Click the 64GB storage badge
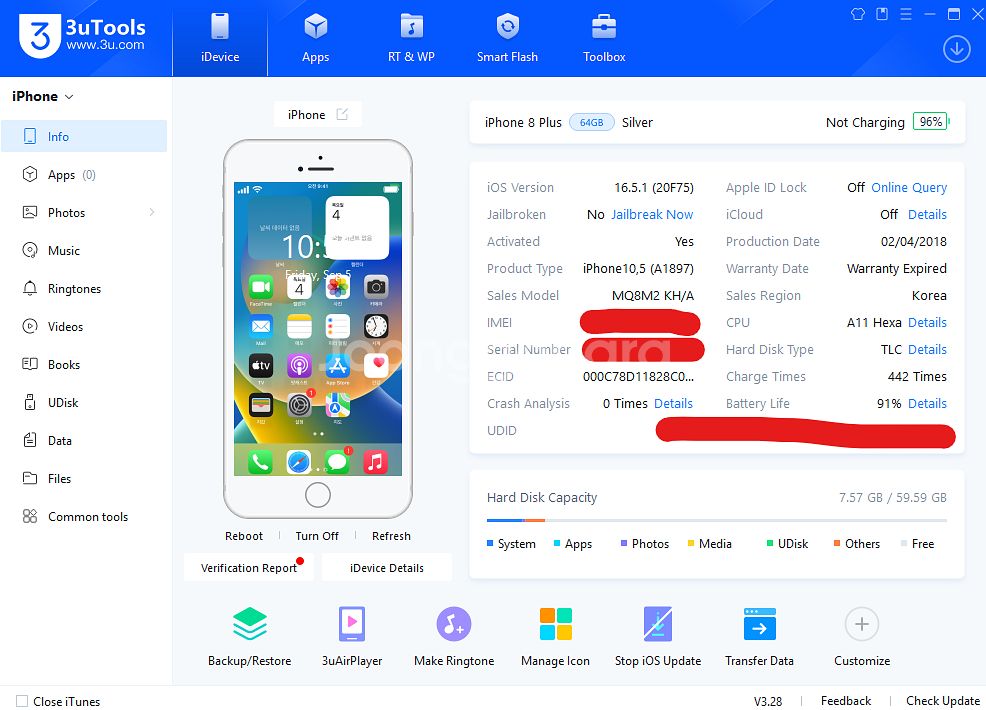 [591, 123]
